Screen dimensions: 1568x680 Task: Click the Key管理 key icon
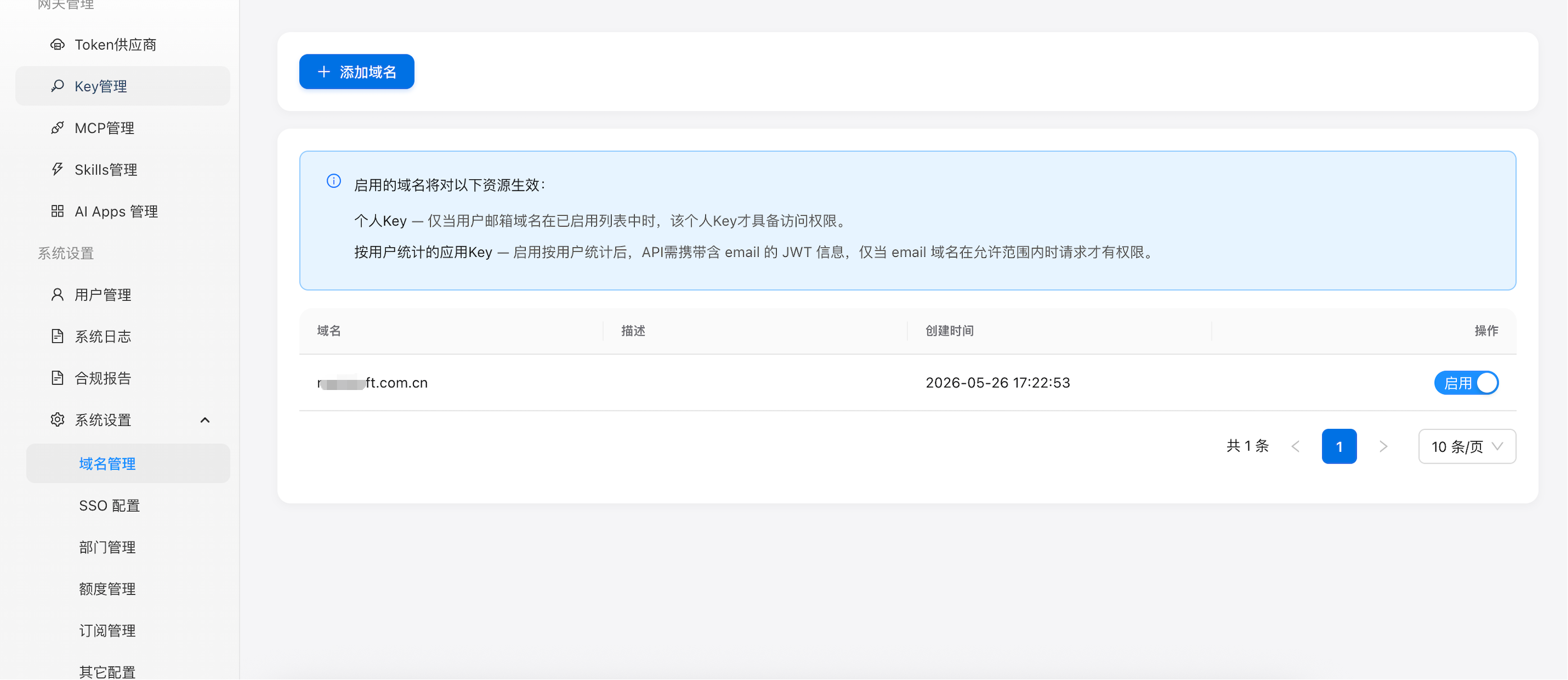click(x=57, y=86)
